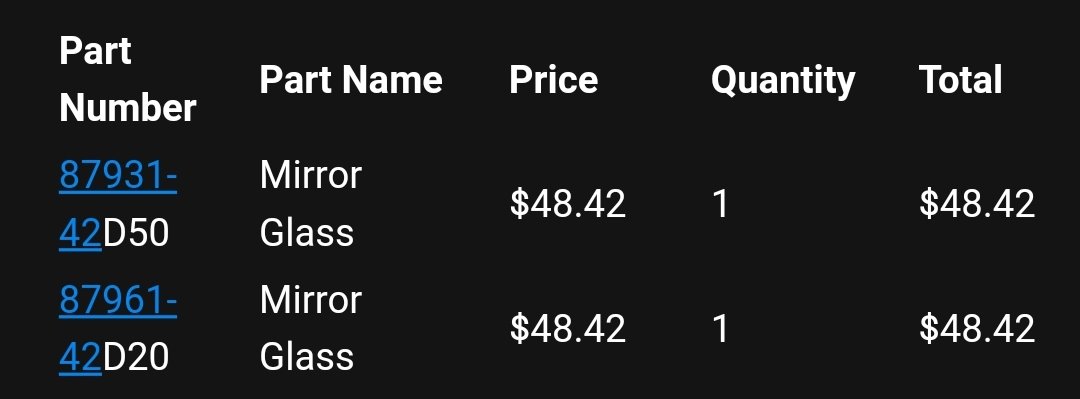Select the Quantity column header
This screenshot has width=1080, height=399.
(x=783, y=81)
